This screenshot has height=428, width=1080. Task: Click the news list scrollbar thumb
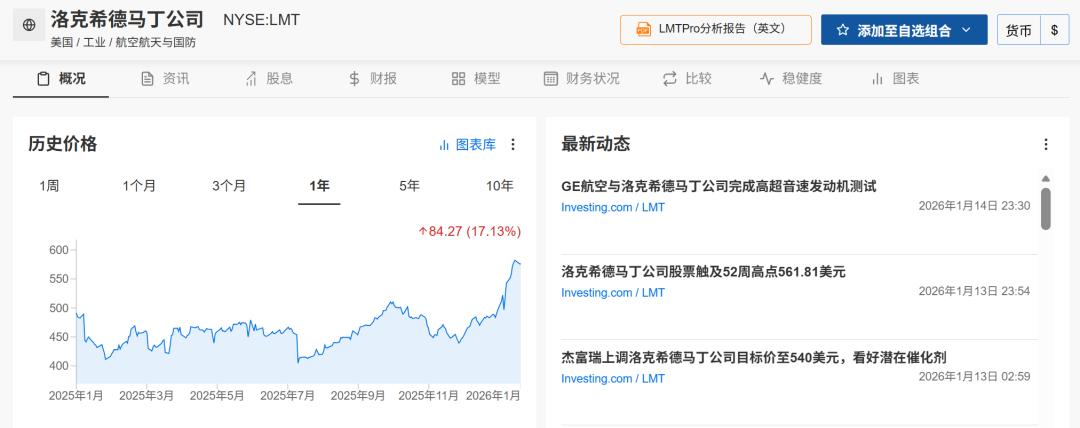click(x=1046, y=209)
